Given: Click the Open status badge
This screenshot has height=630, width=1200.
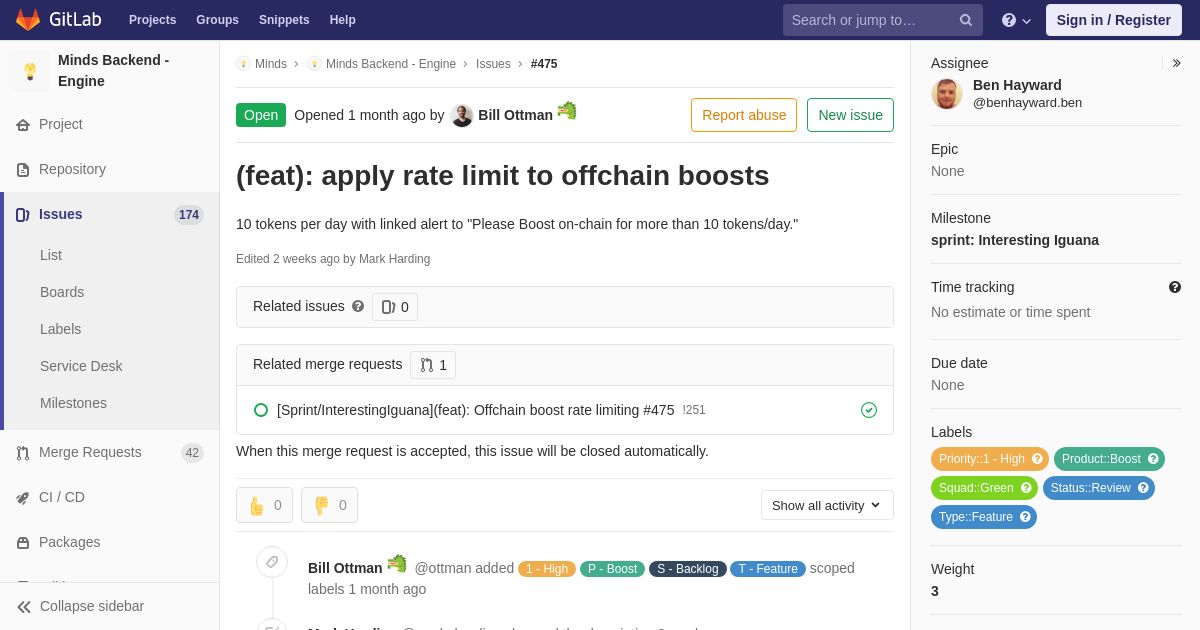Looking at the screenshot, I should click(x=261, y=115).
